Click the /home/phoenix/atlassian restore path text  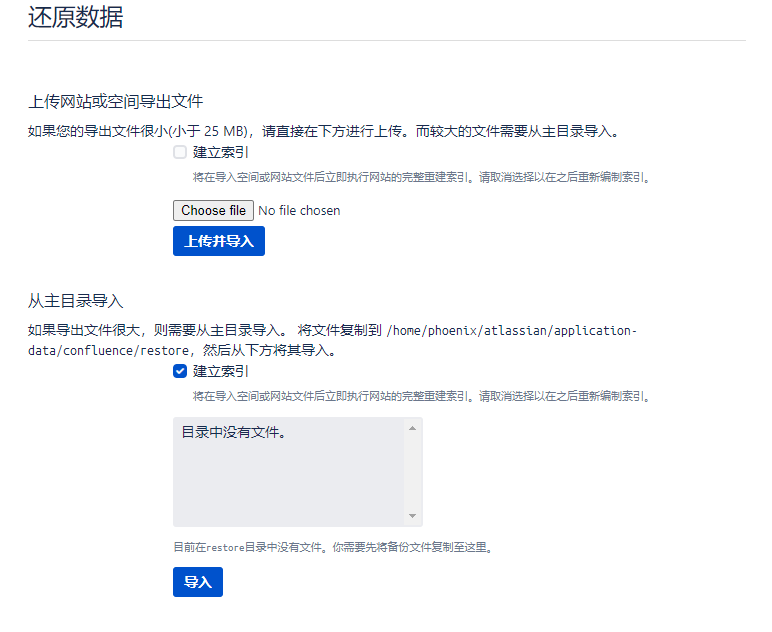[510, 331]
